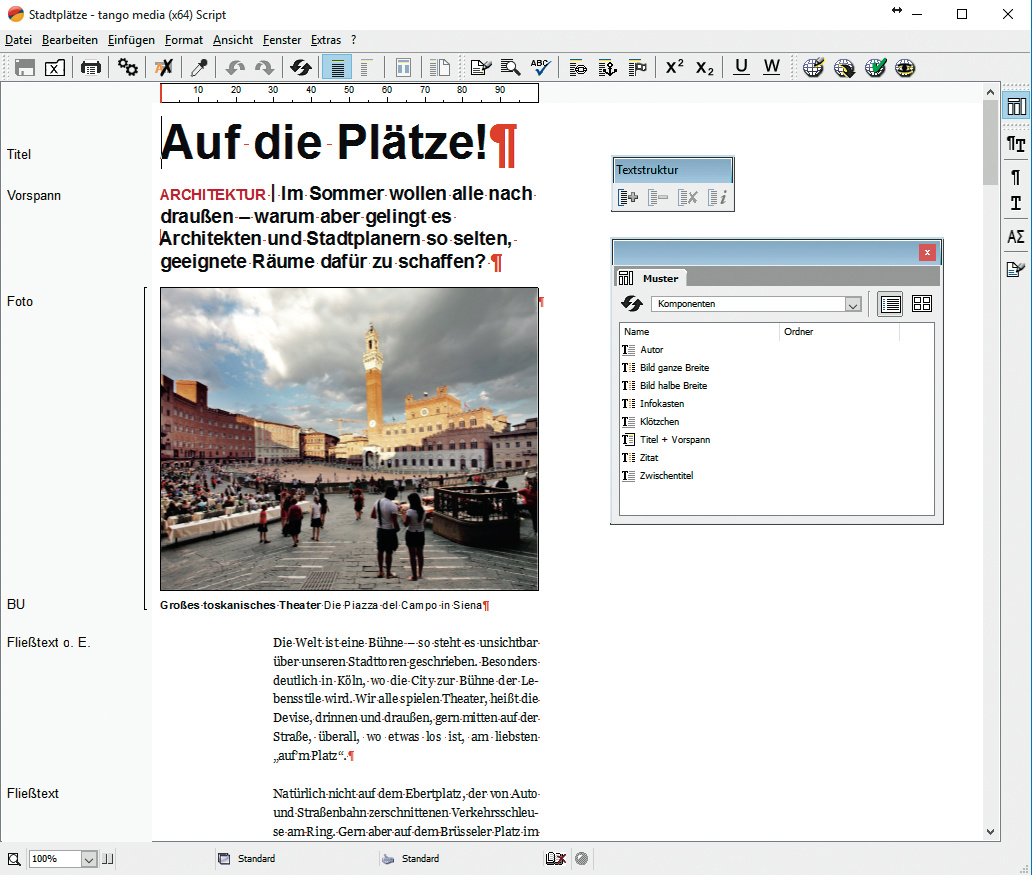The width and height of the screenshot is (1032, 875).
Task: Run the ABC spell check
Action: (541, 68)
